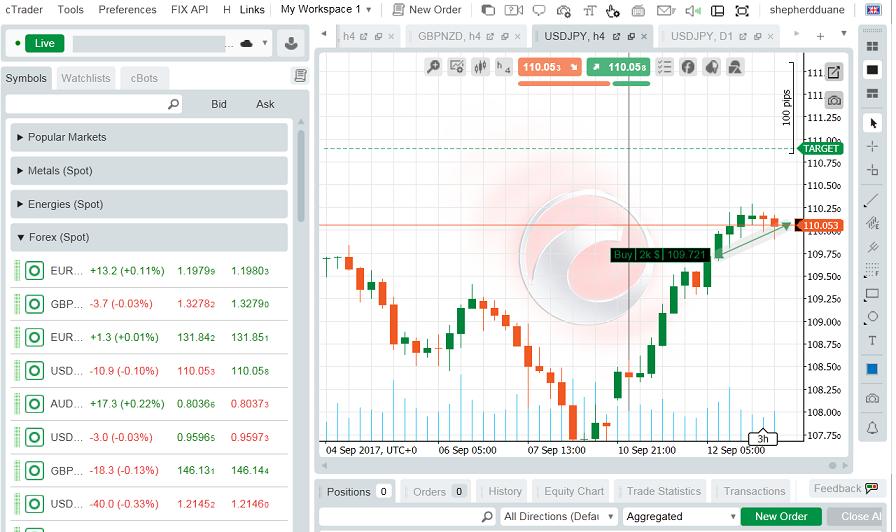Screen dimensions: 896x532
Task: Open the chart tabs list dropdown arrow
Action: click(x=844, y=34)
